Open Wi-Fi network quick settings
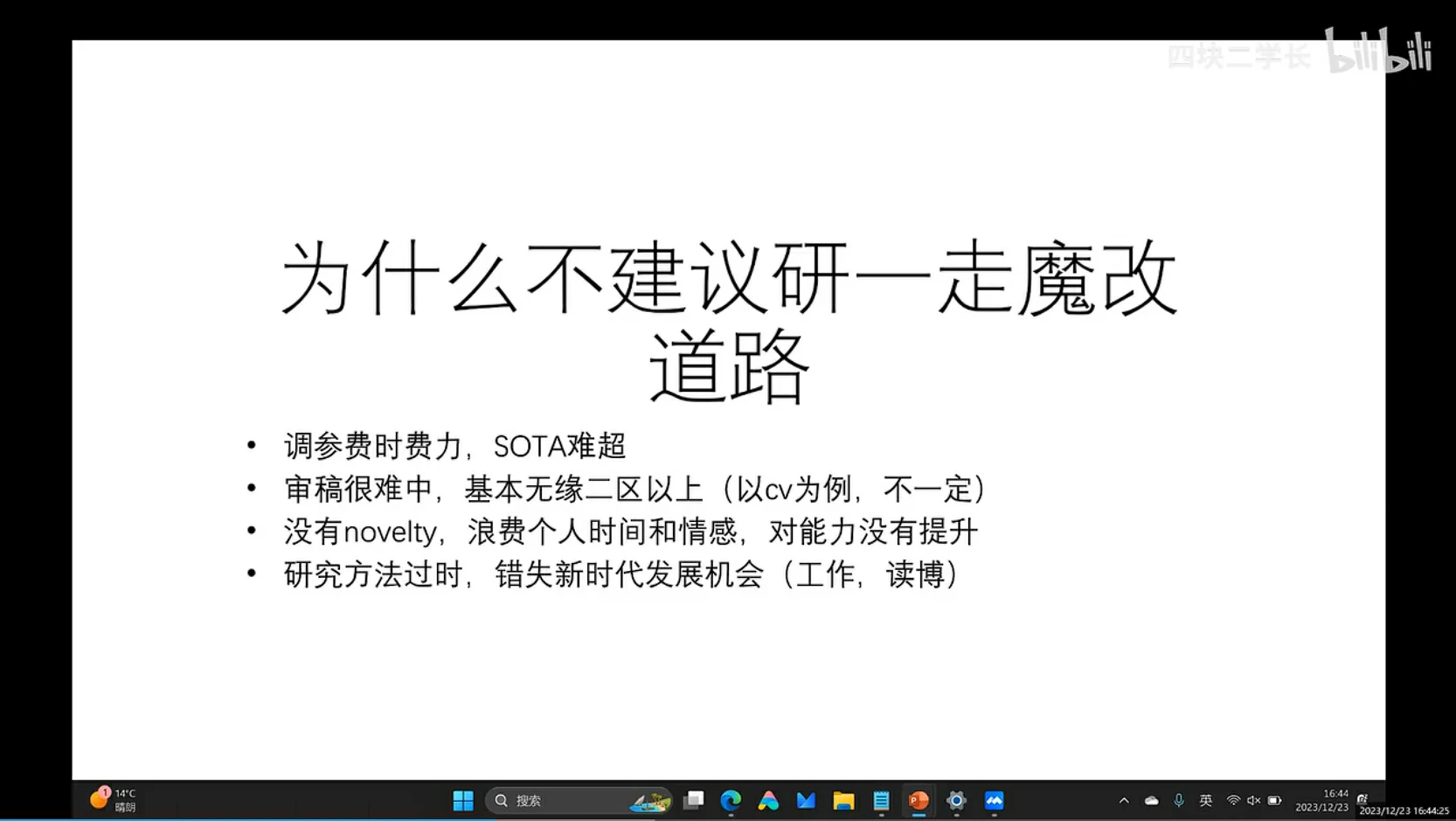Viewport: 1456px width, 821px height. 1233,800
